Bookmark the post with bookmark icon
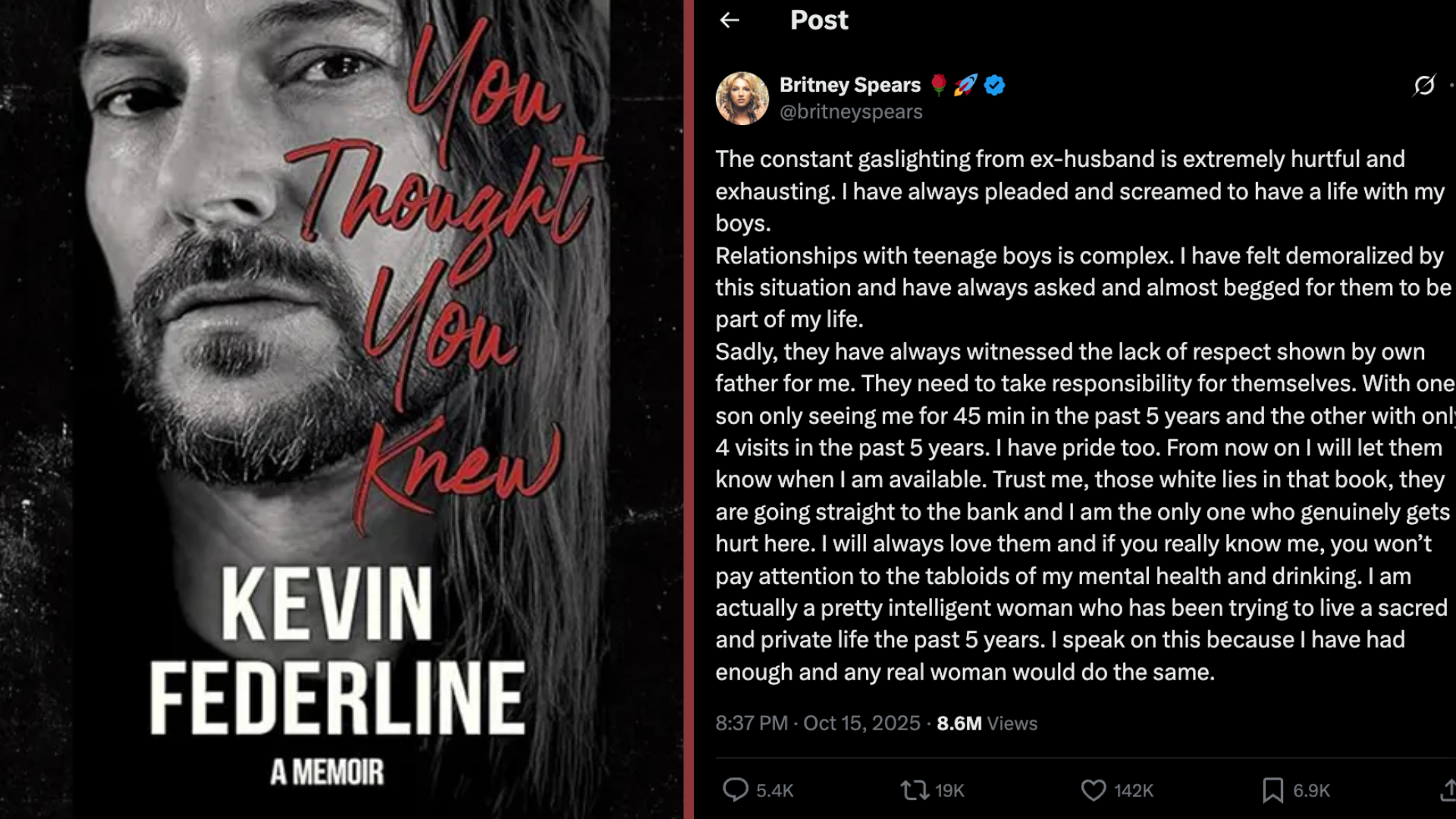 coord(1272,790)
